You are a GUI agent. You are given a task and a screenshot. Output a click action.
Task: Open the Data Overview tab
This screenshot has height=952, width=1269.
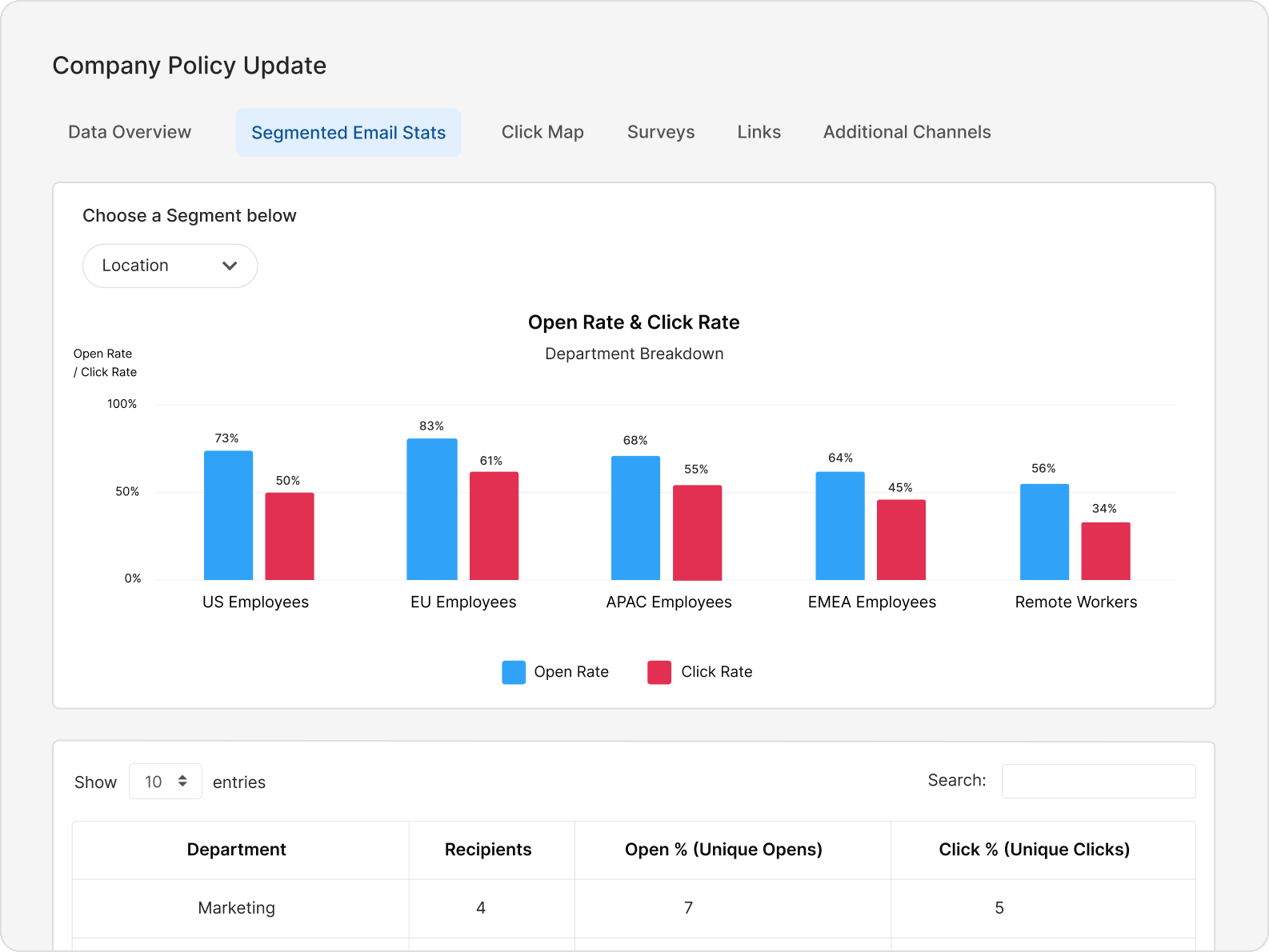pos(130,132)
